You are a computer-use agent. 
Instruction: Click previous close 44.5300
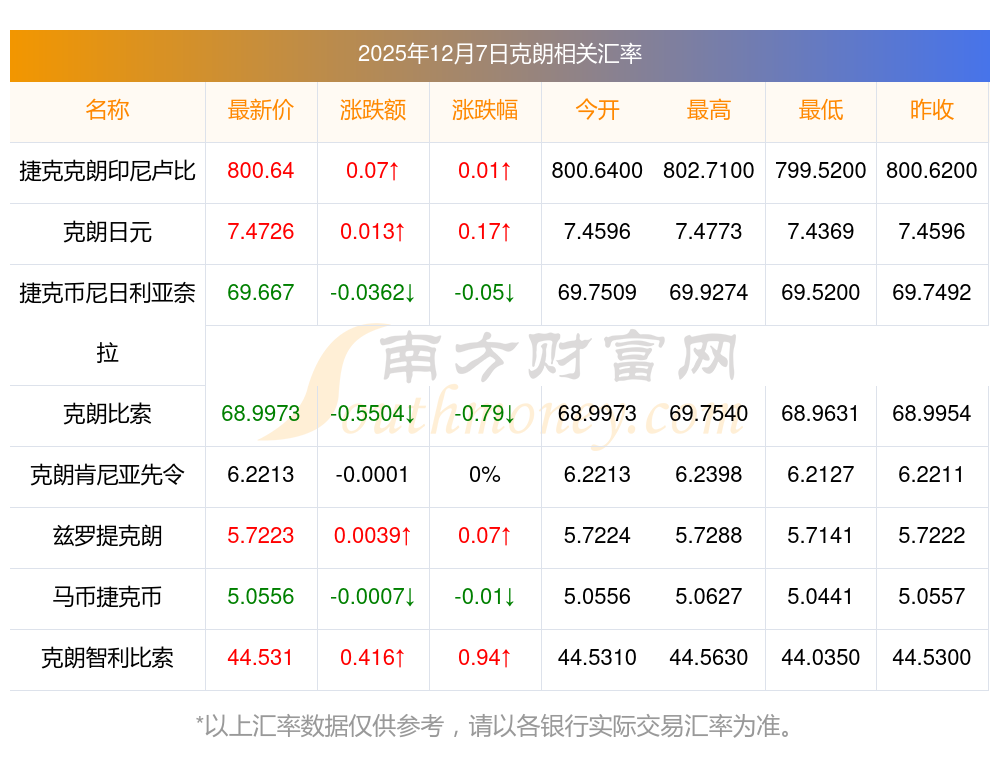(x=932, y=658)
